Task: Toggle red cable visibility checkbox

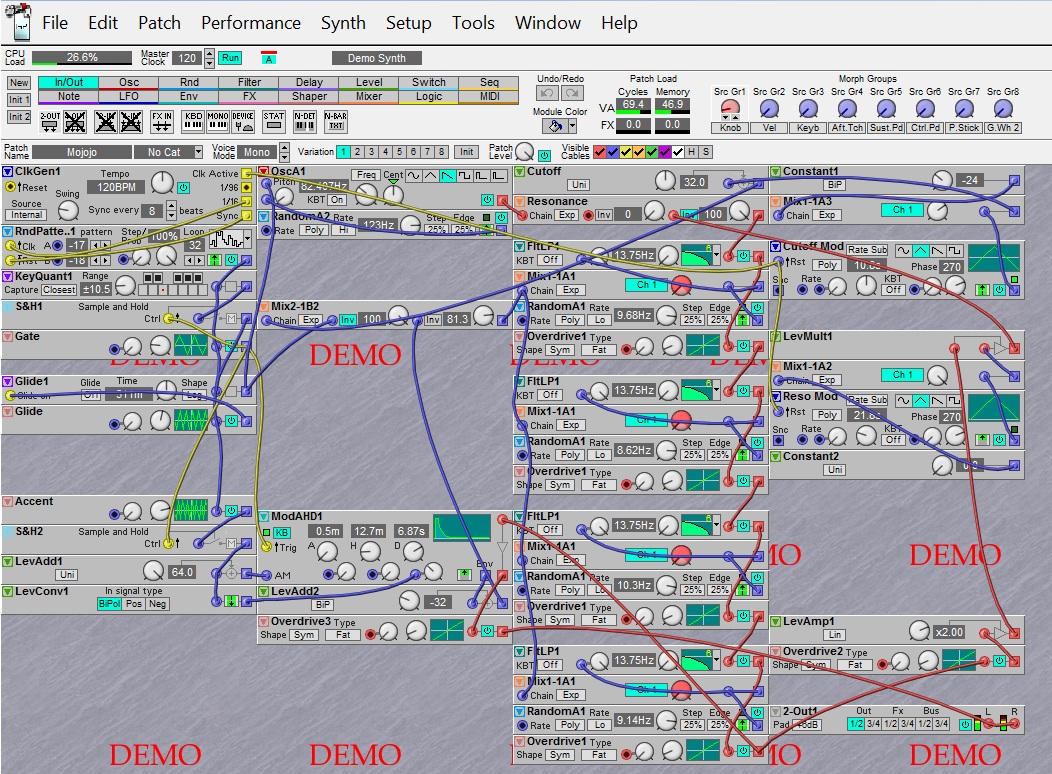Action: 600,152
